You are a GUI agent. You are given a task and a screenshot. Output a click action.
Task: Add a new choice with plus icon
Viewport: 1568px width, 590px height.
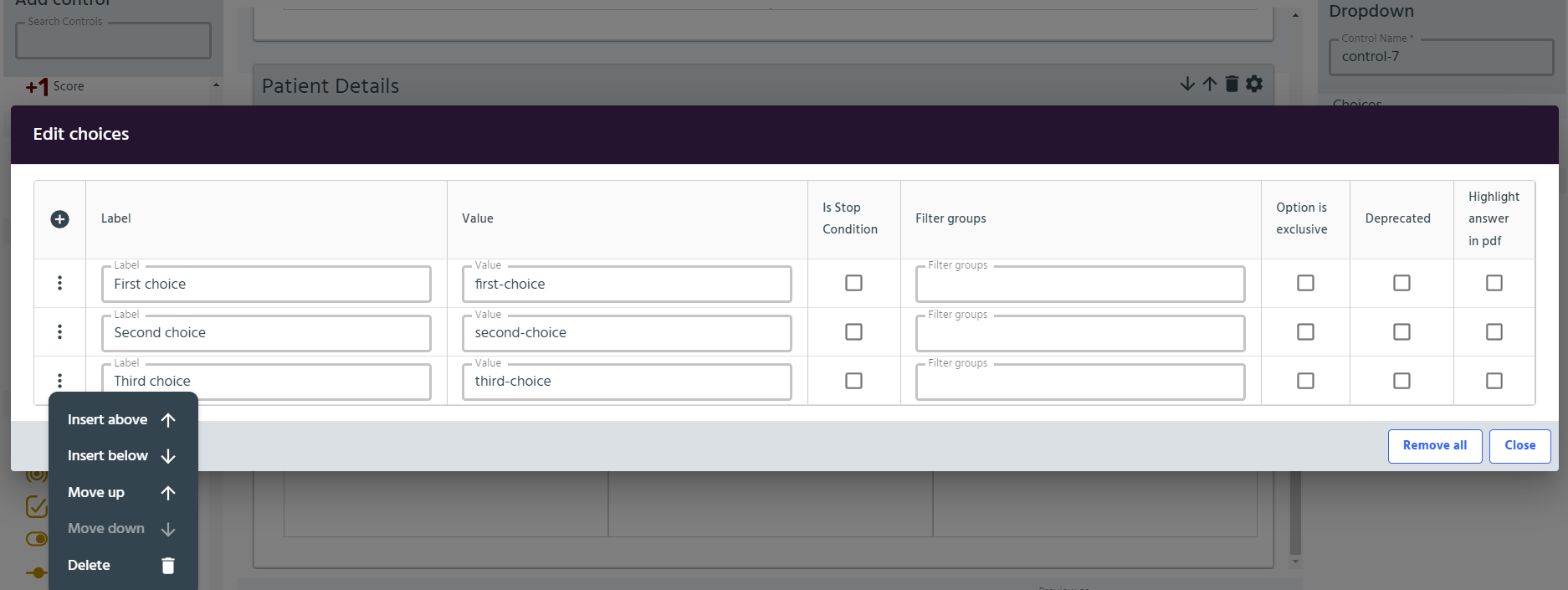[59, 219]
